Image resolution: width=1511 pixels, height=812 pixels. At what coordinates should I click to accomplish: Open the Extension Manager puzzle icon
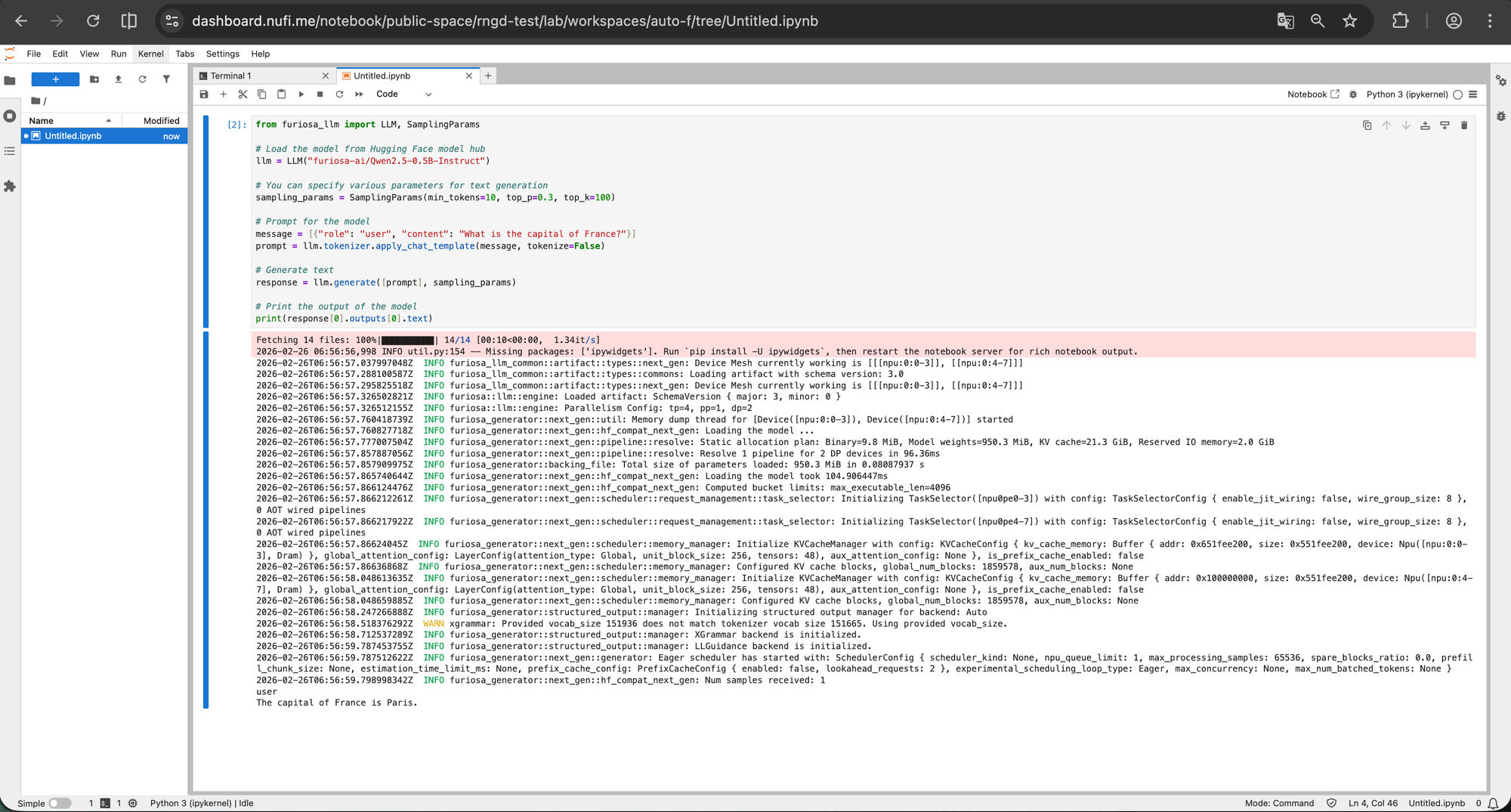pos(10,186)
